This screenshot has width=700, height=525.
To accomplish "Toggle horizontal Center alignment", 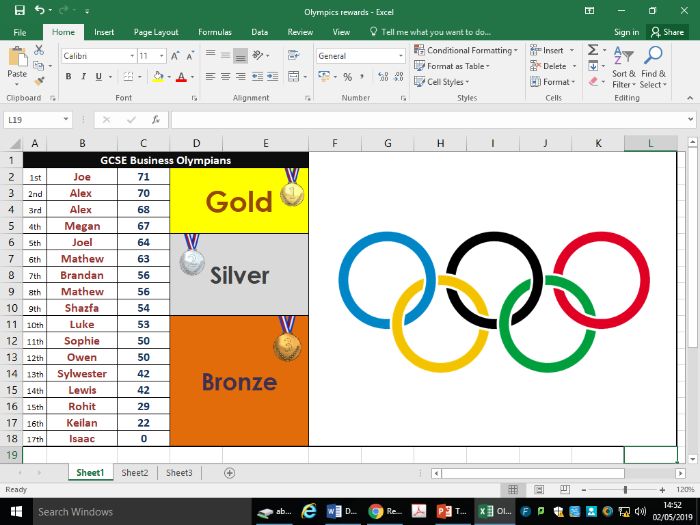I will [225, 77].
